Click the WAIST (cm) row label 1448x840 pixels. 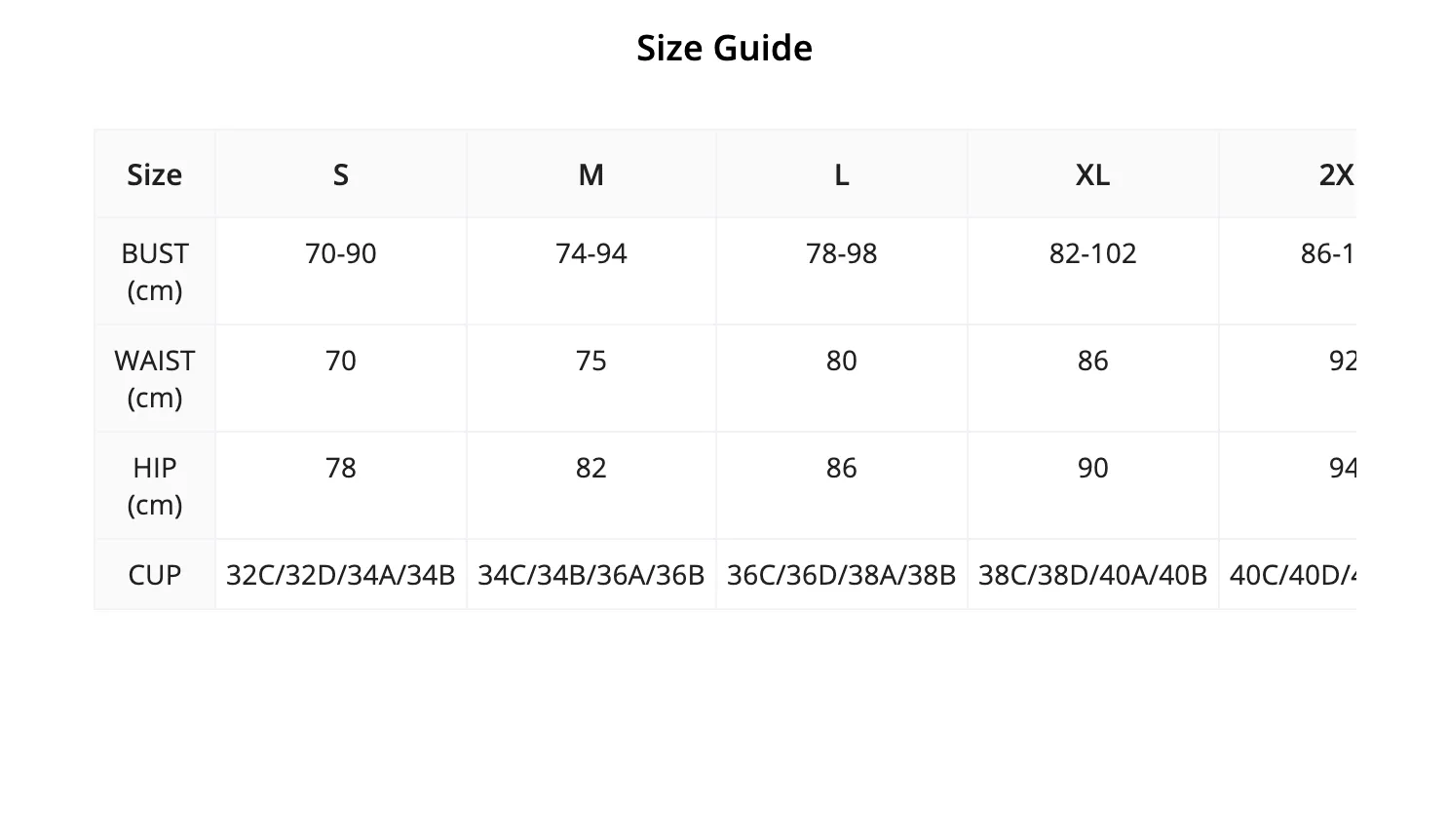click(155, 378)
